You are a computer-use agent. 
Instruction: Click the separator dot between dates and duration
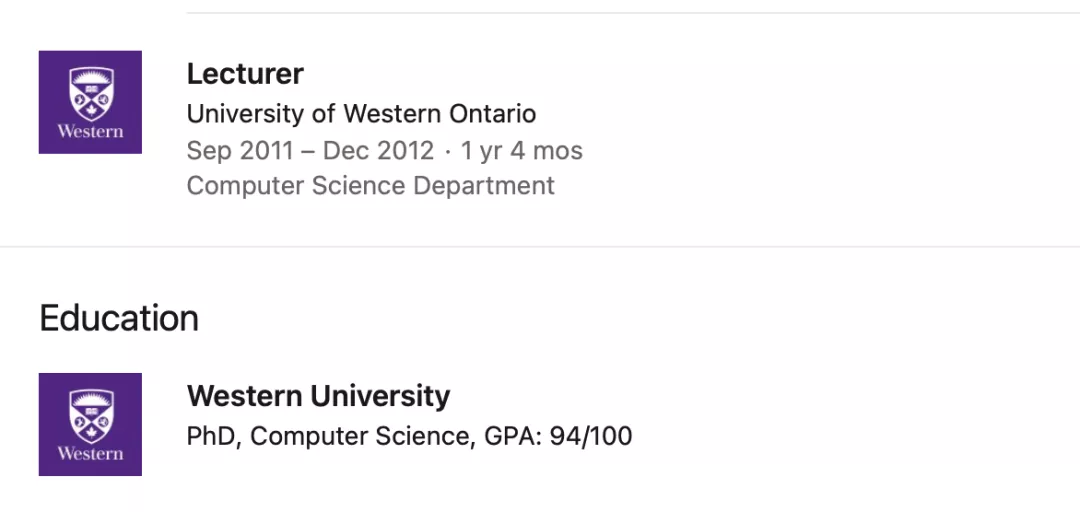[x=448, y=152]
